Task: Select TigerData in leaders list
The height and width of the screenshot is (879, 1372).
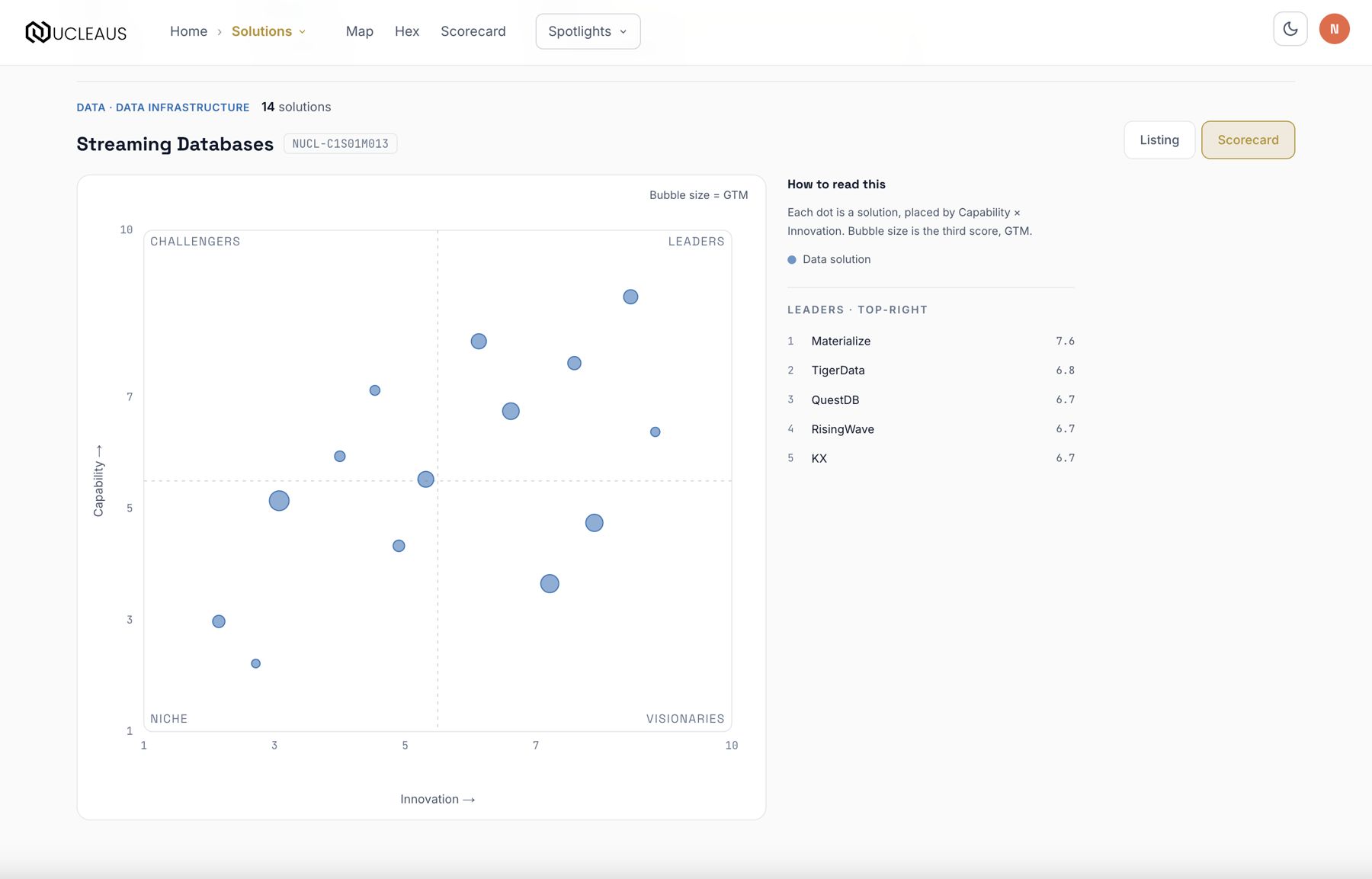Action: pyautogui.click(x=931, y=371)
